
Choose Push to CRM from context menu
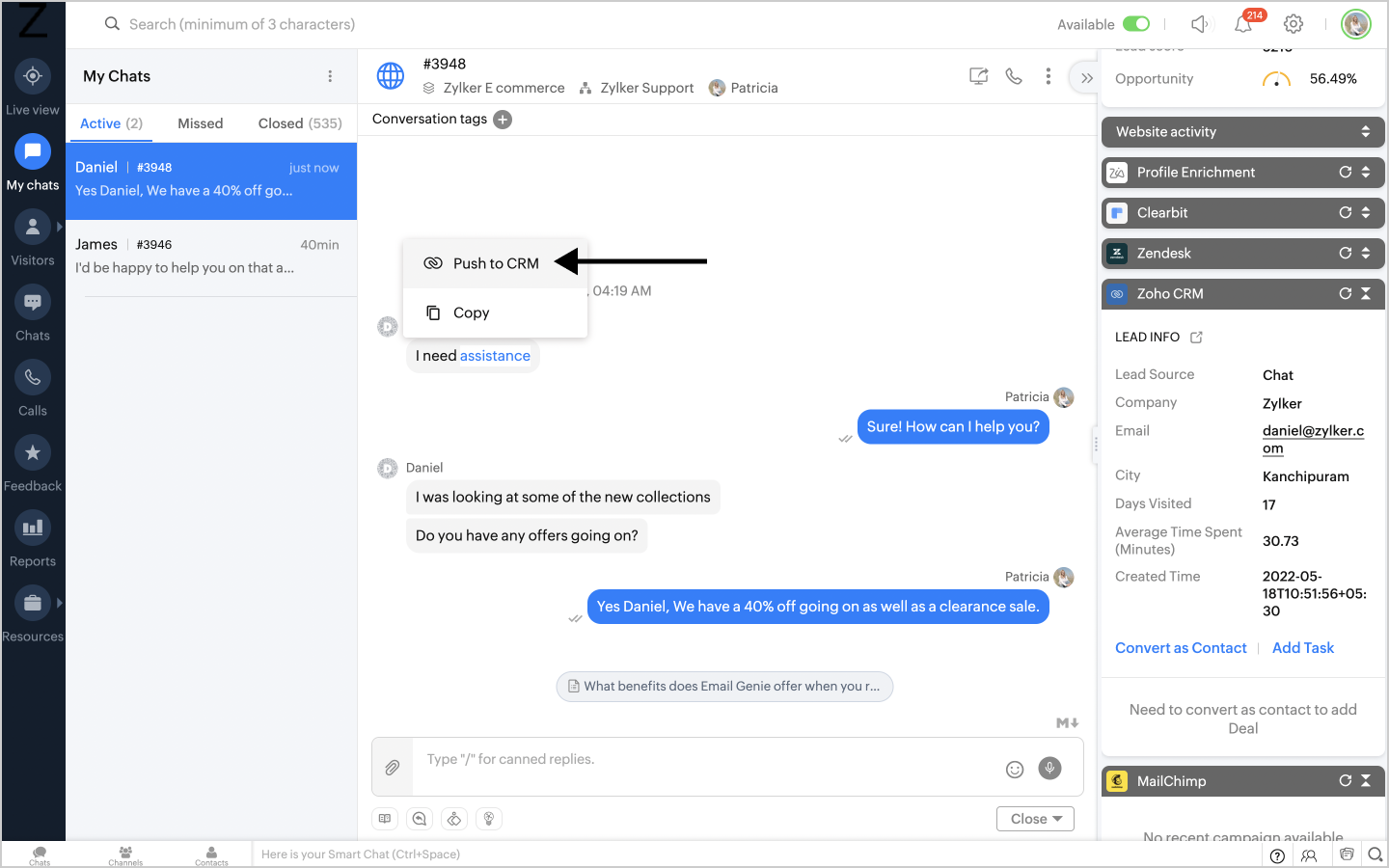pos(495,263)
